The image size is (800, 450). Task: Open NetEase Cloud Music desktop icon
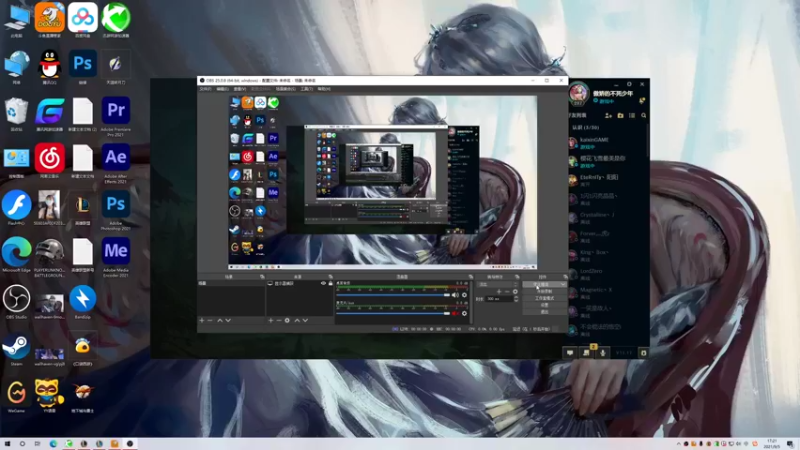pyautogui.click(x=49, y=160)
